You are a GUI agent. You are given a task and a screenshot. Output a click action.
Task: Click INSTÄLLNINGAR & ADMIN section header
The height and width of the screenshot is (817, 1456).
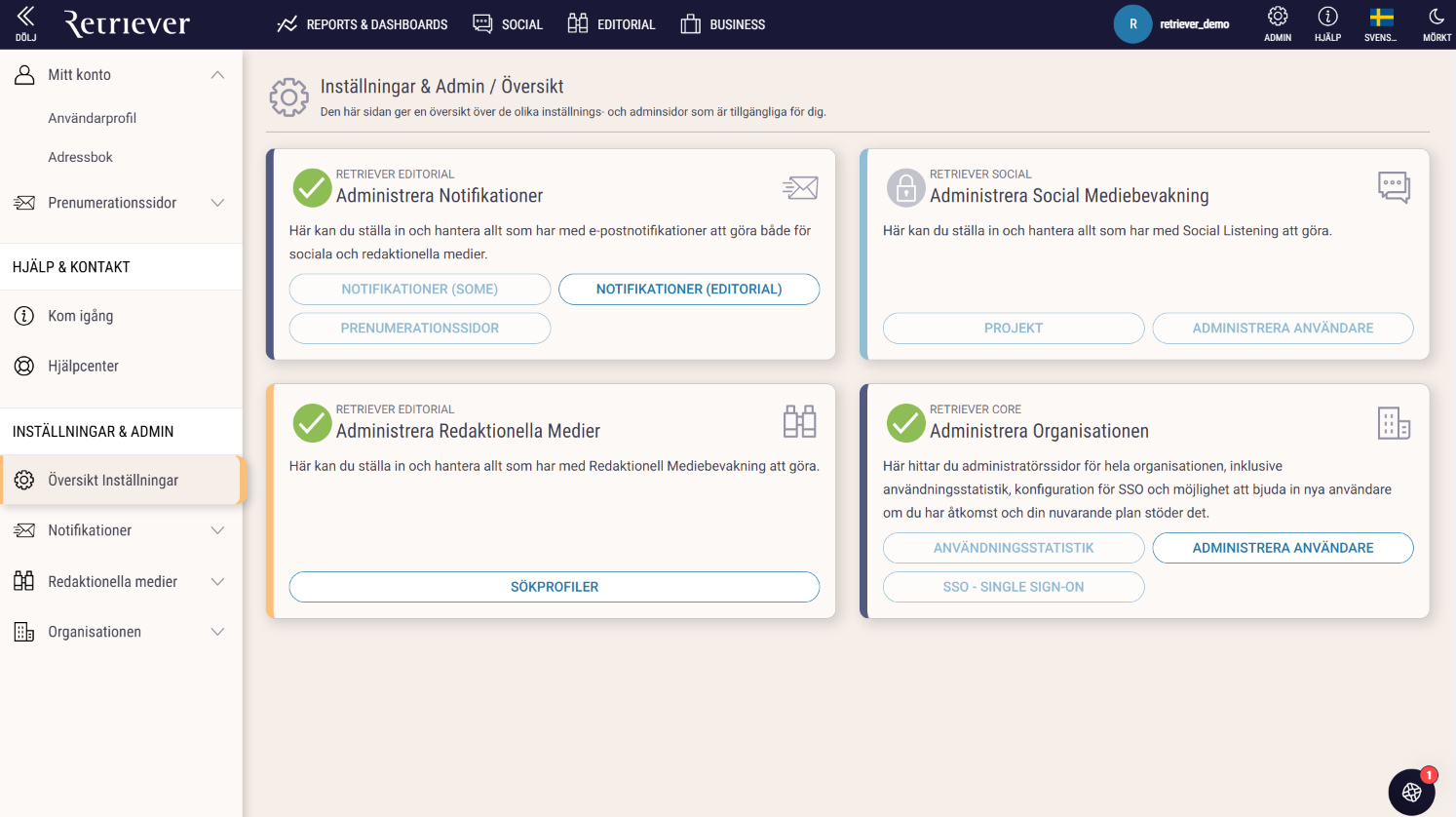coord(93,432)
